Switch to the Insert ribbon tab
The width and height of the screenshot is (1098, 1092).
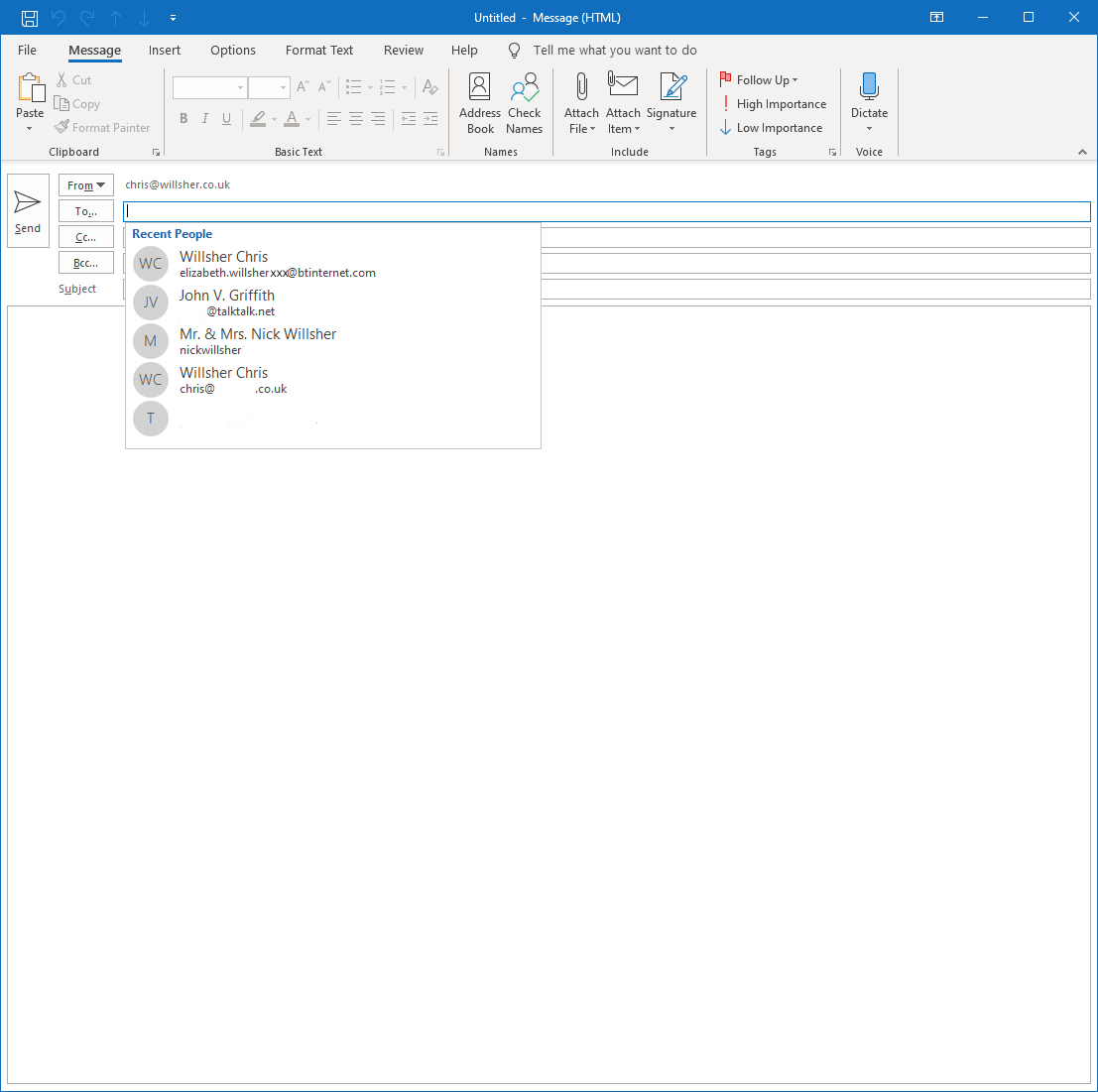(165, 50)
